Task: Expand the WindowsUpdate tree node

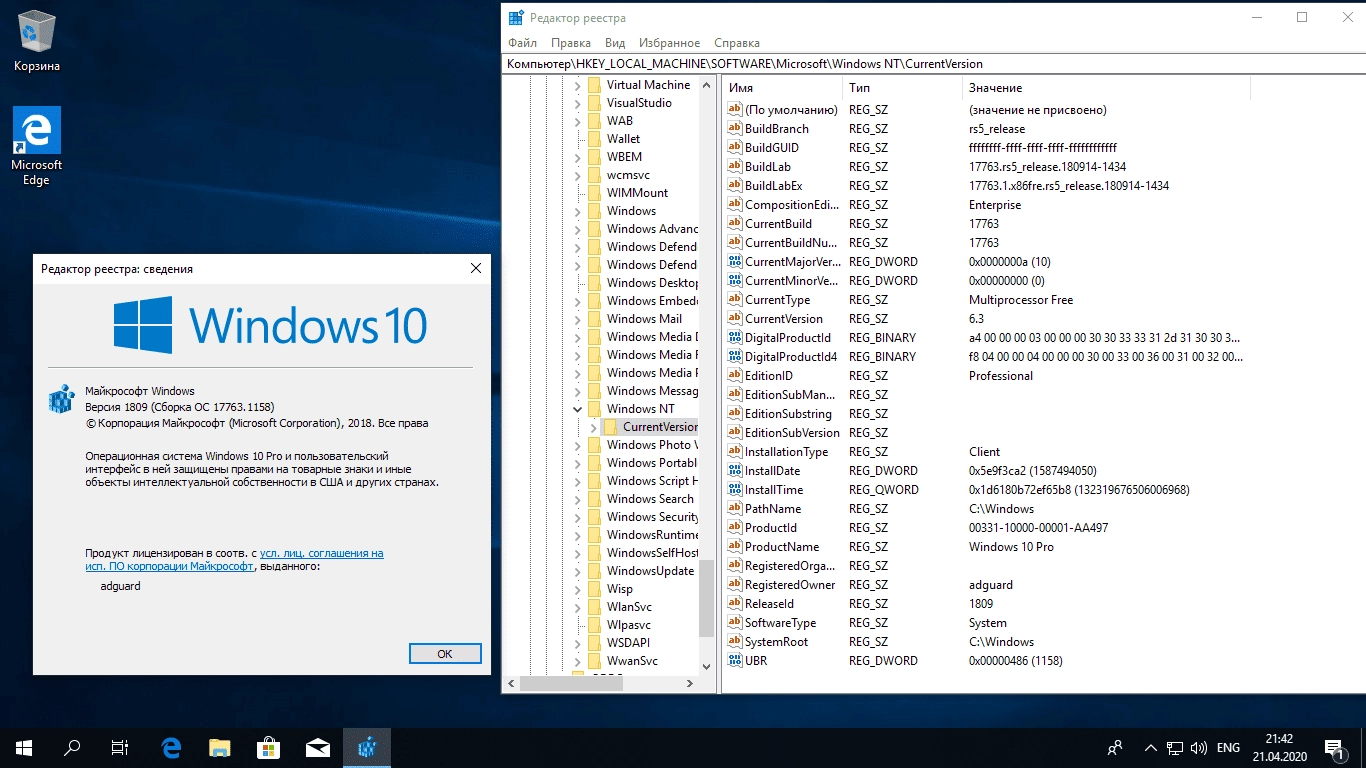Action: click(x=577, y=571)
